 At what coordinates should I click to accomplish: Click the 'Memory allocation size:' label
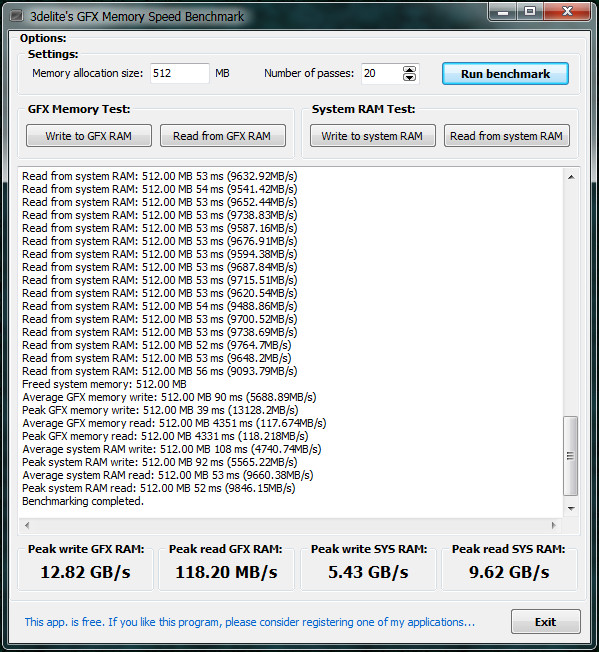tap(88, 74)
